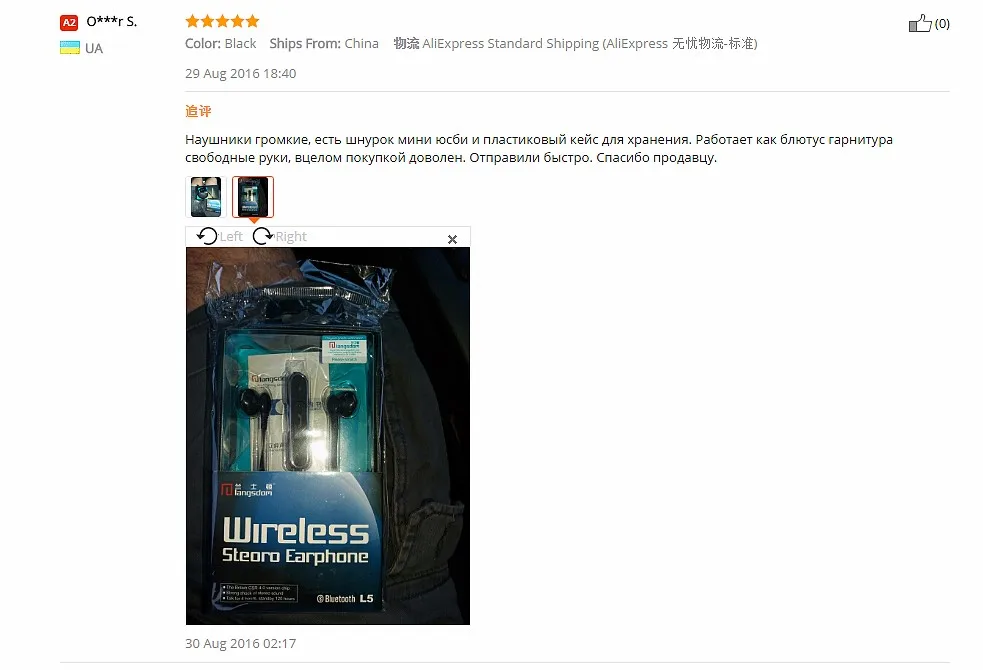
Task: Click the "Color: Black" variant text
Action: point(221,43)
